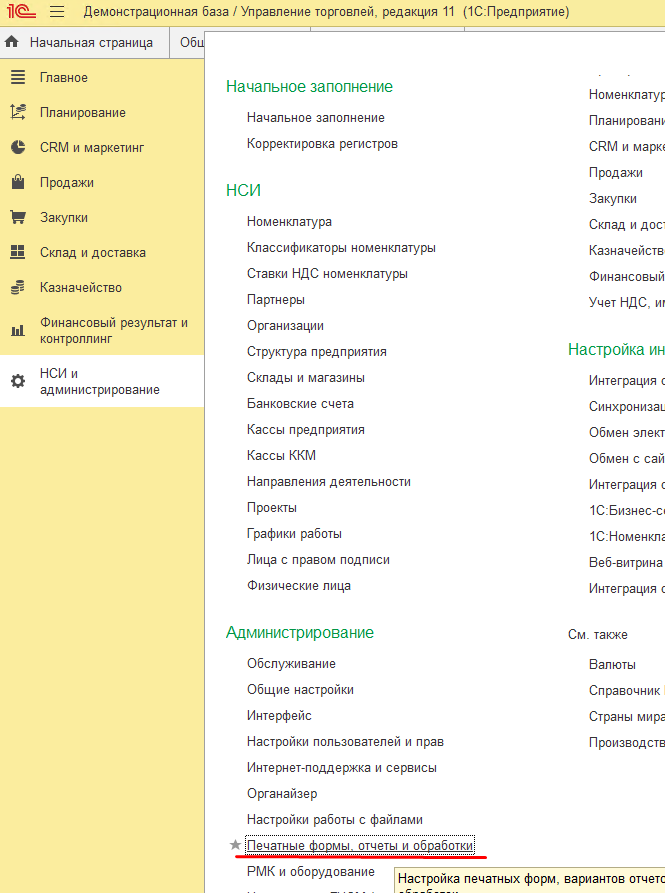Open the Казначейство section in the sidebar
Image resolution: width=665 pixels, height=893 pixels.
(81, 288)
